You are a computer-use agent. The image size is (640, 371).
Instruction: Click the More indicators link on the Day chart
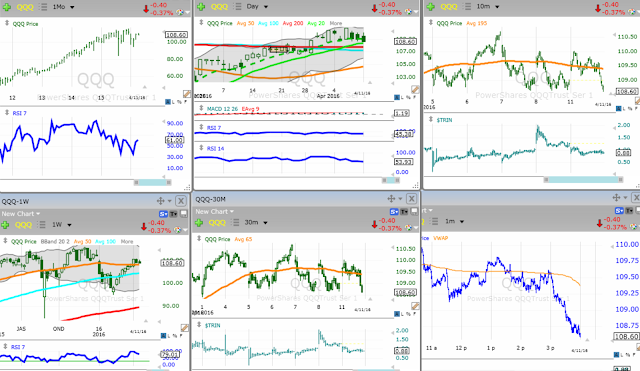336,23
